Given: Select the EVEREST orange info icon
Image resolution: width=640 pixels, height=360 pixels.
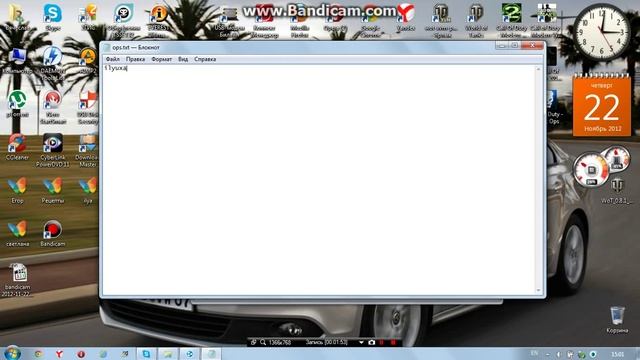Looking at the screenshot, I should (x=158, y=20).
